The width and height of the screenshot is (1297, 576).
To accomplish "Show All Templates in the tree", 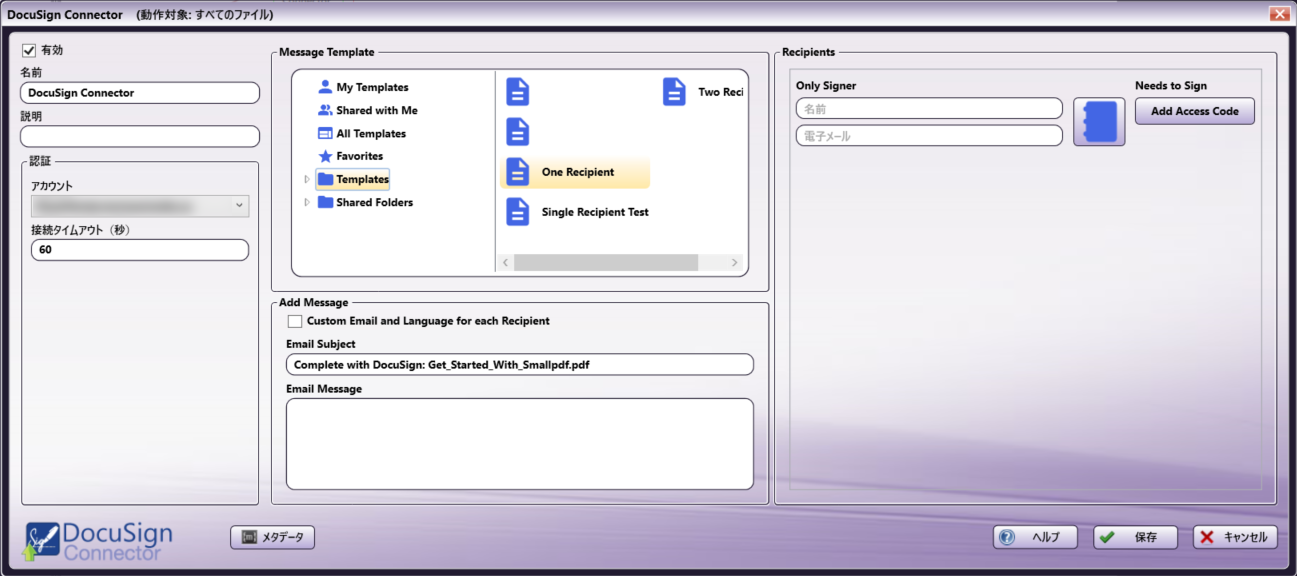I will point(361,133).
